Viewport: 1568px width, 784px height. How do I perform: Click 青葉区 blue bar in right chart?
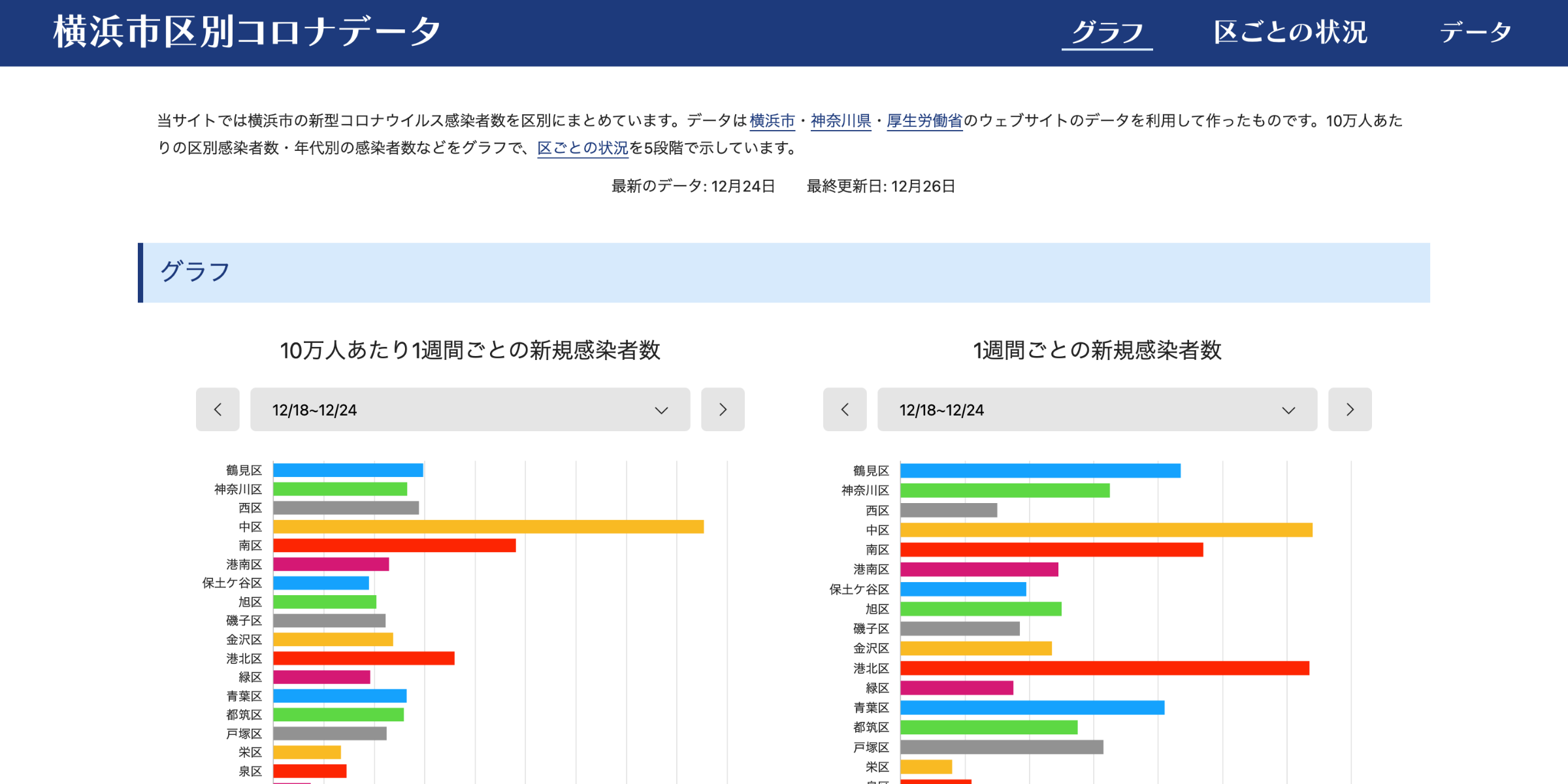click(x=1032, y=708)
